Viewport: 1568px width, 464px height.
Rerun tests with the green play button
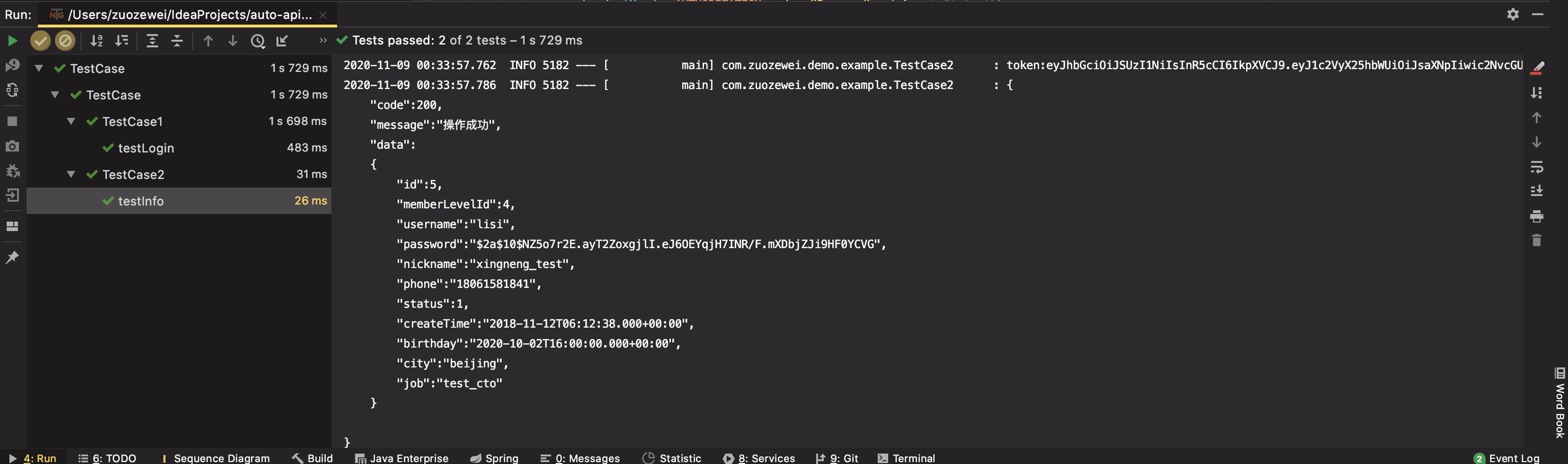12,41
